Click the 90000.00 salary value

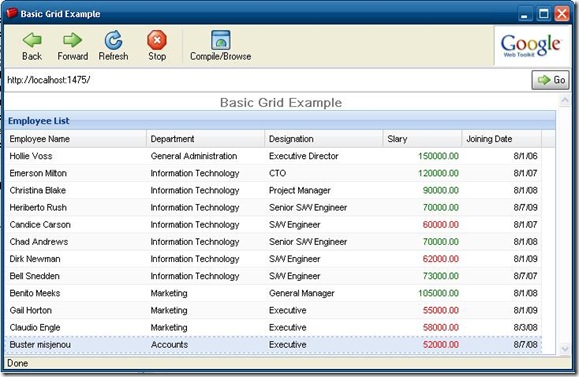[x=441, y=190]
